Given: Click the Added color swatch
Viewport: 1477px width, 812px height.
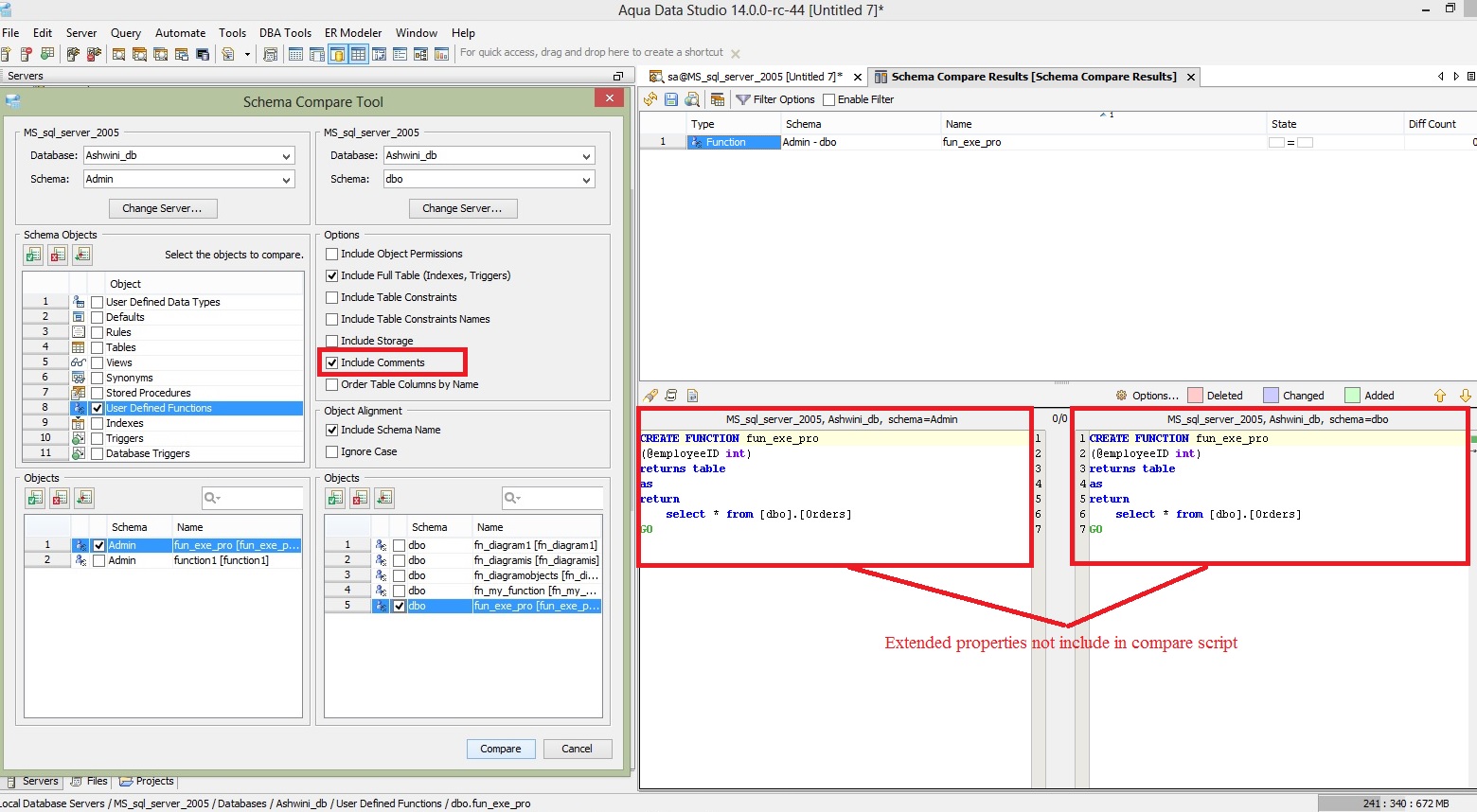Looking at the screenshot, I should tap(1353, 396).
